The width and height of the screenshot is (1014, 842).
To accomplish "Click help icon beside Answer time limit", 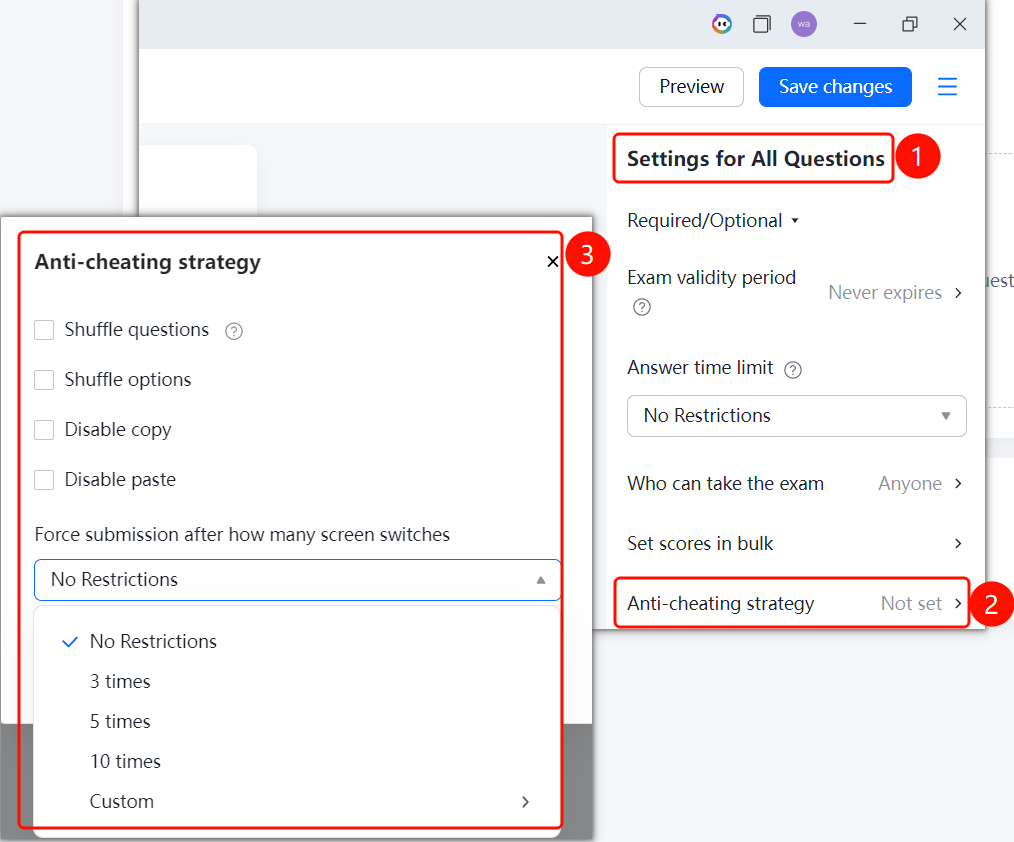I will point(793,369).
